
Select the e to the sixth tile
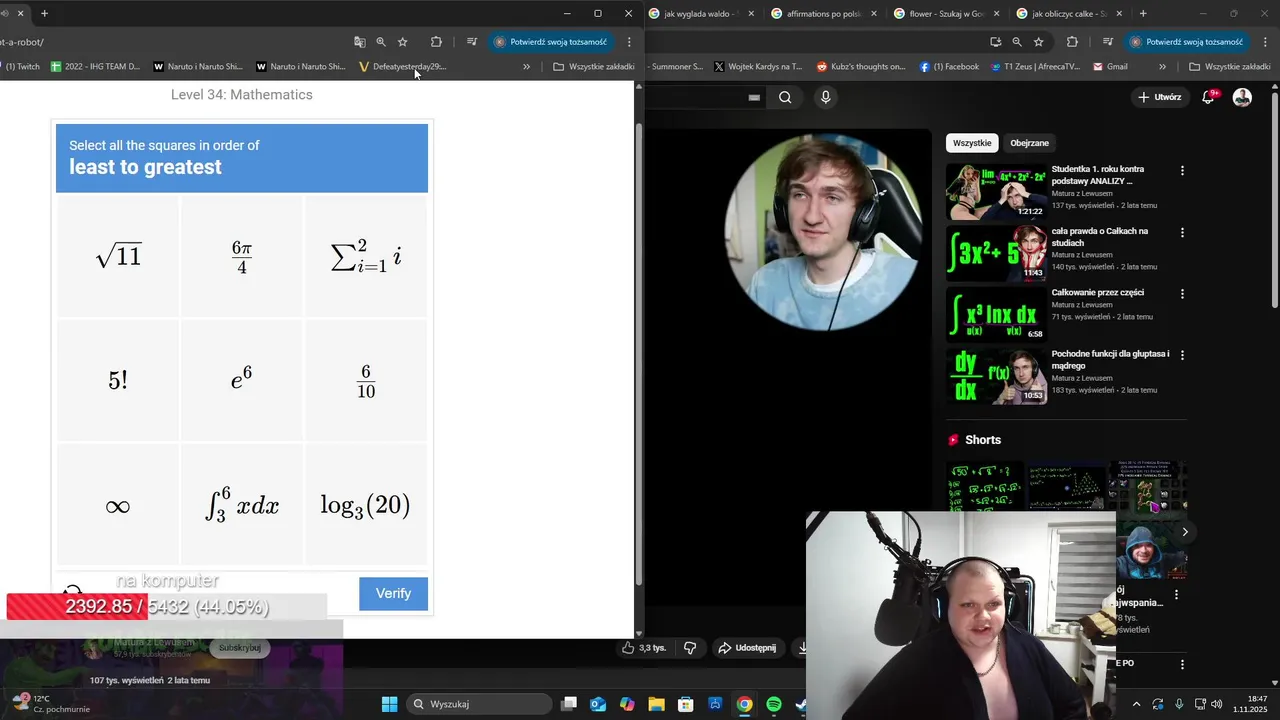(242, 381)
